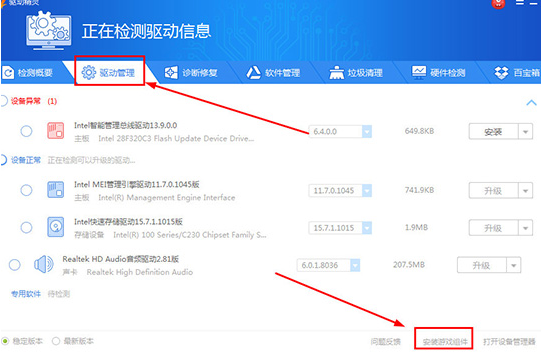Click the Realtek High Definition Audio text

pyautogui.click(x=139, y=272)
